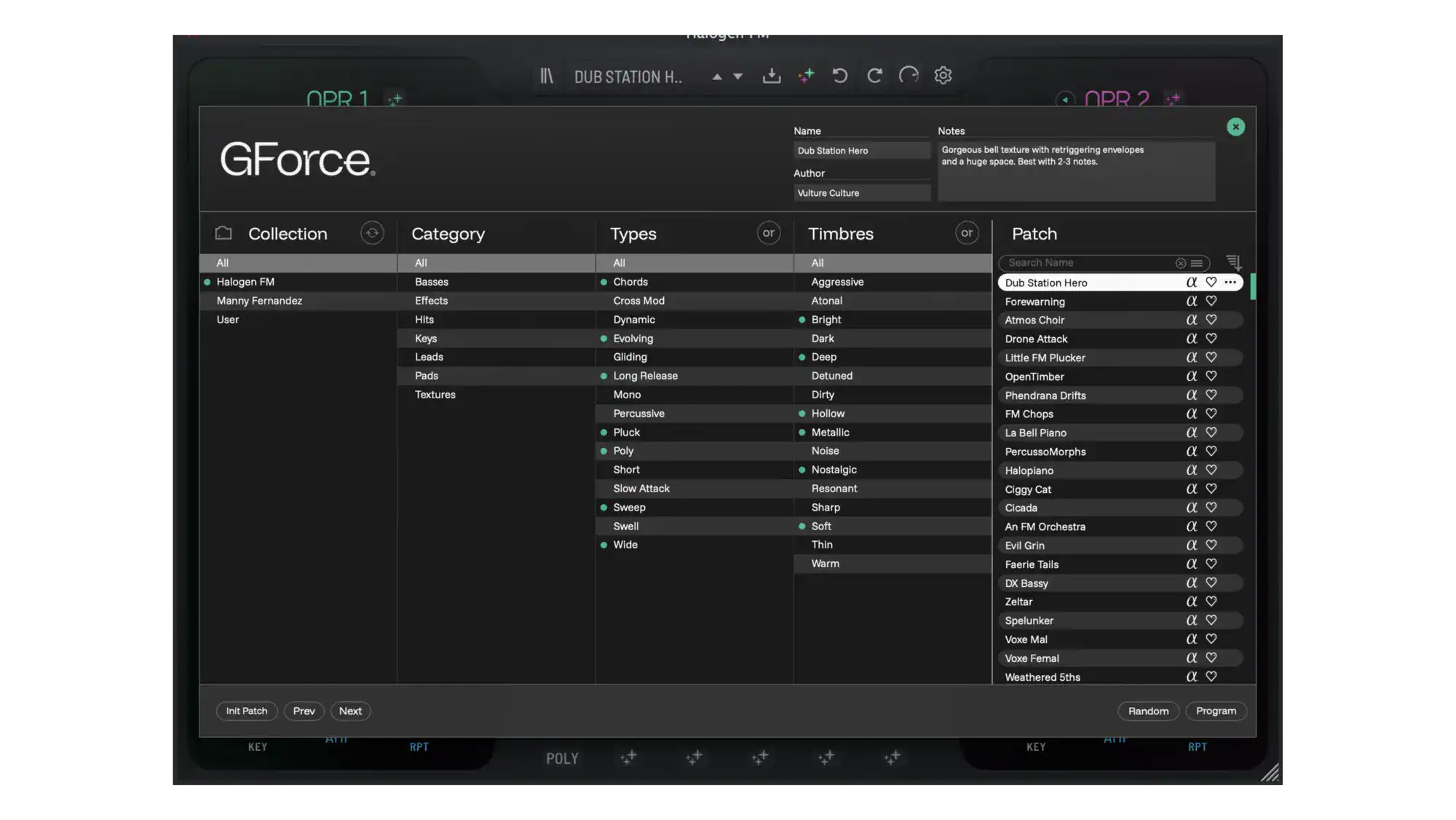Viewport: 1456px width, 820px height.
Task: Click the Next button
Action: 350,711
